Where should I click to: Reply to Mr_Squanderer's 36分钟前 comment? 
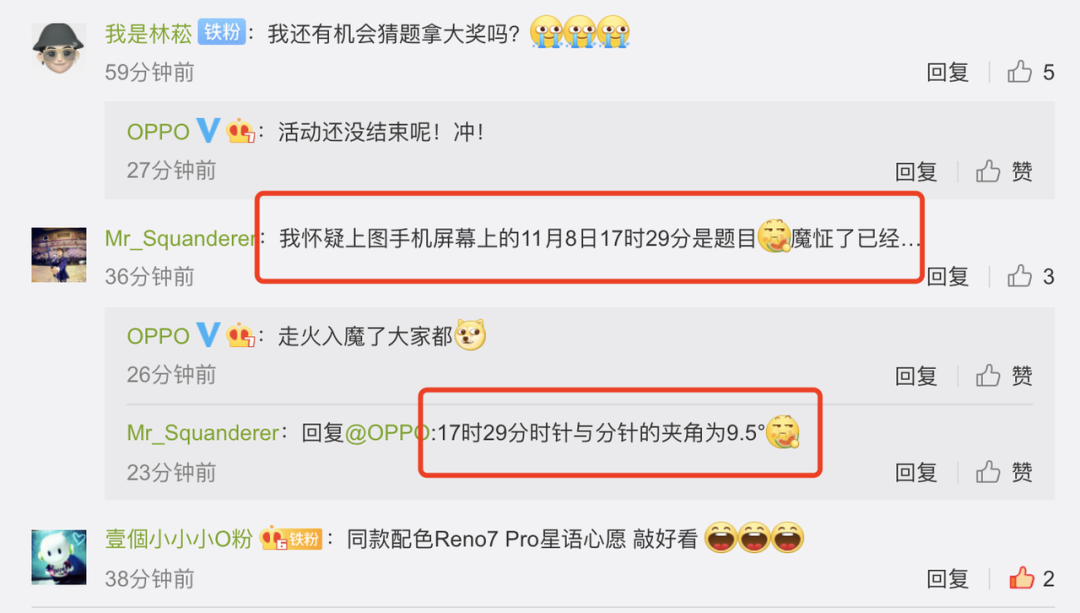[948, 276]
